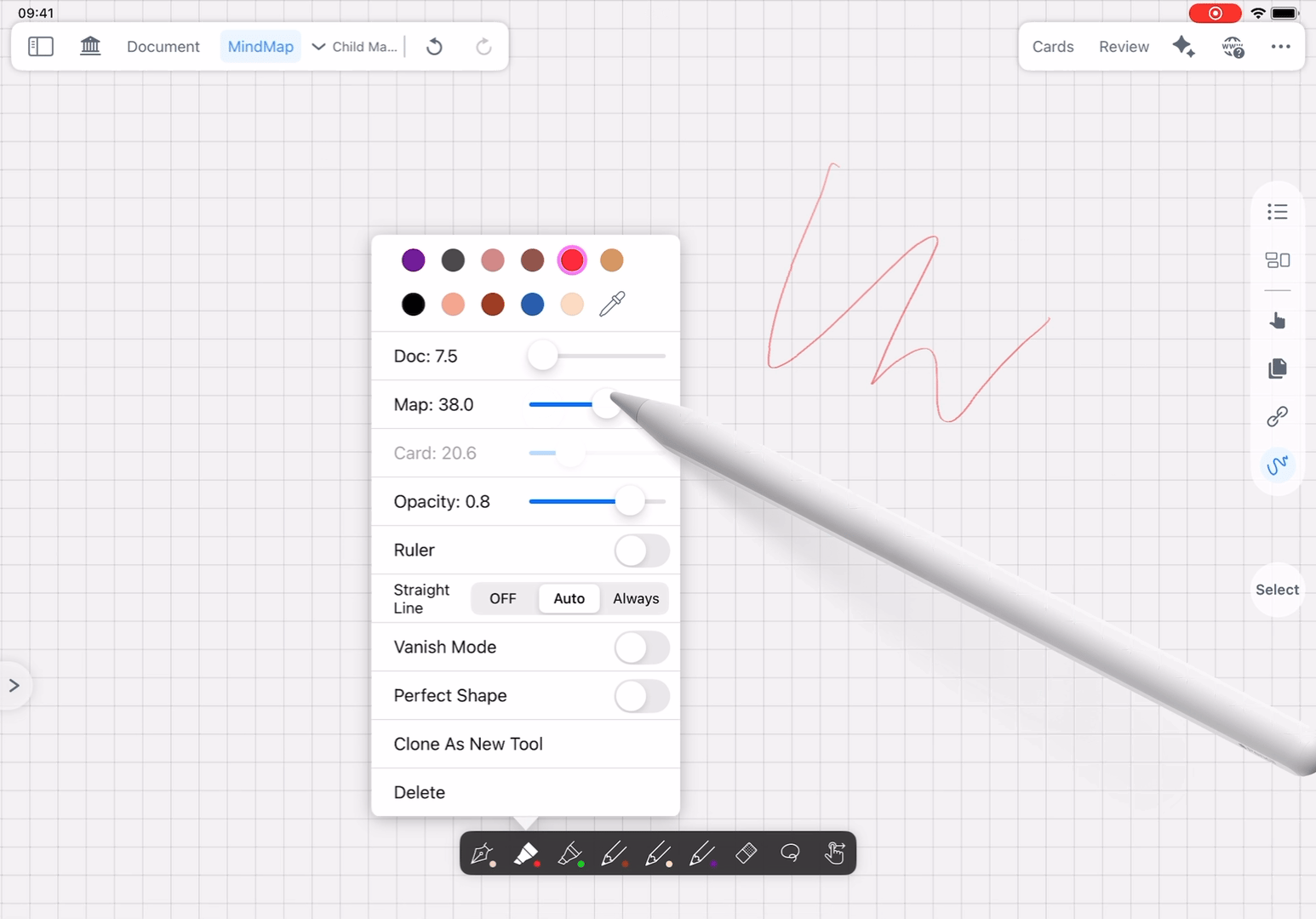Screen dimensions: 1316x919
Task: Set Straight Line to Always
Action: (x=635, y=599)
